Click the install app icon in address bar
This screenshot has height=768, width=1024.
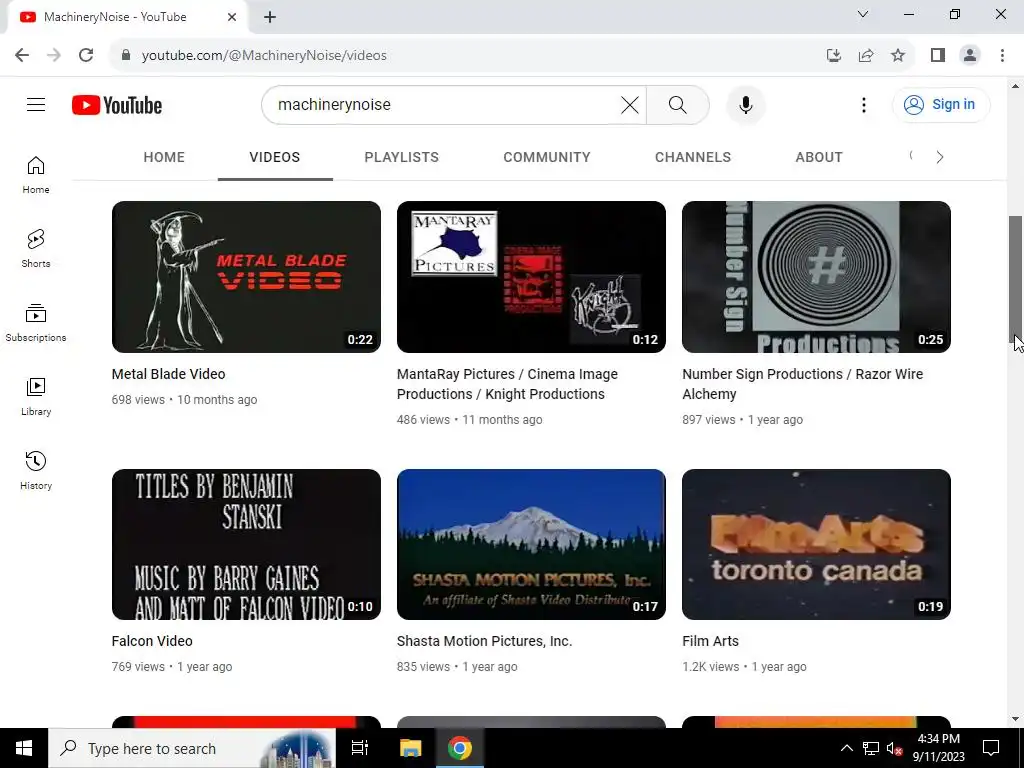(x=833, y=55)
